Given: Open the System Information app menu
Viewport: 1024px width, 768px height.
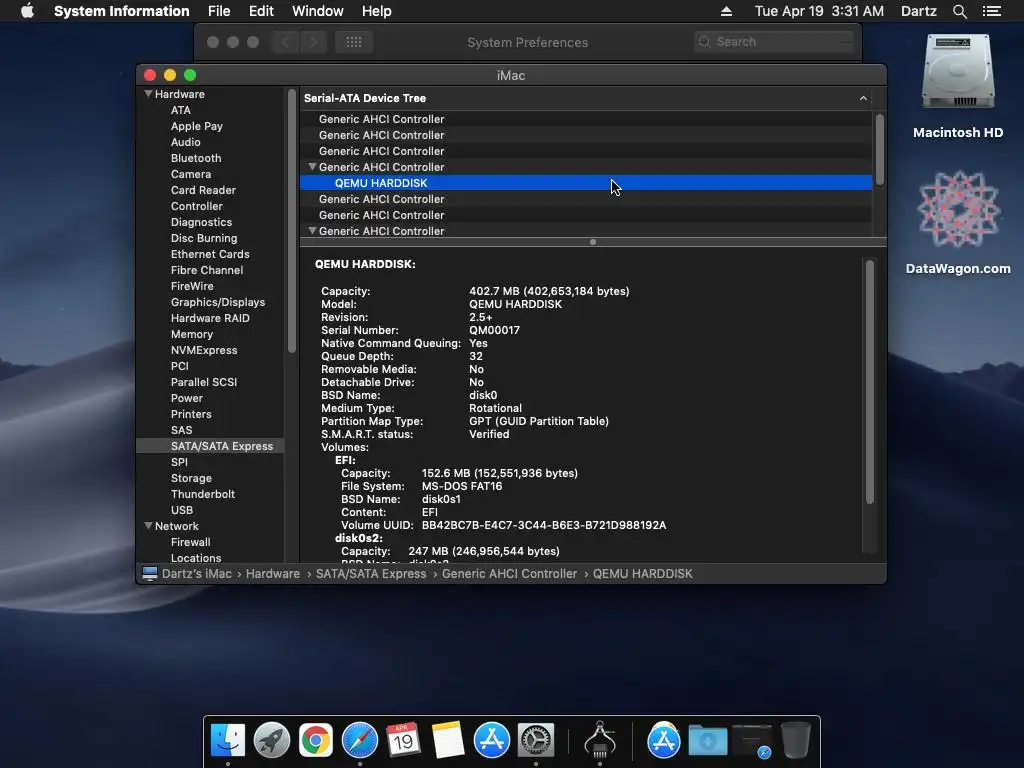Looking at the screenshot, I should click(x=121, y=11).
